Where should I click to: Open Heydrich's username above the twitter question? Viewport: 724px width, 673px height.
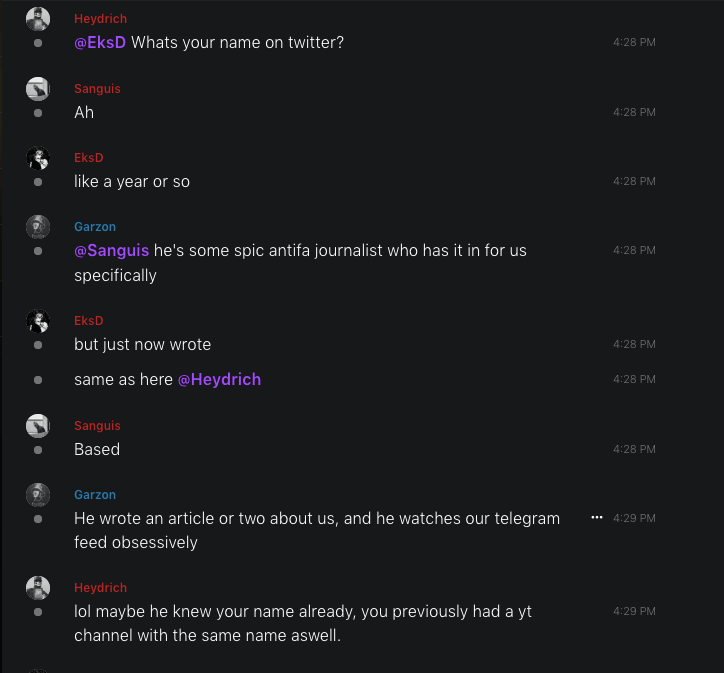(100, 19)
